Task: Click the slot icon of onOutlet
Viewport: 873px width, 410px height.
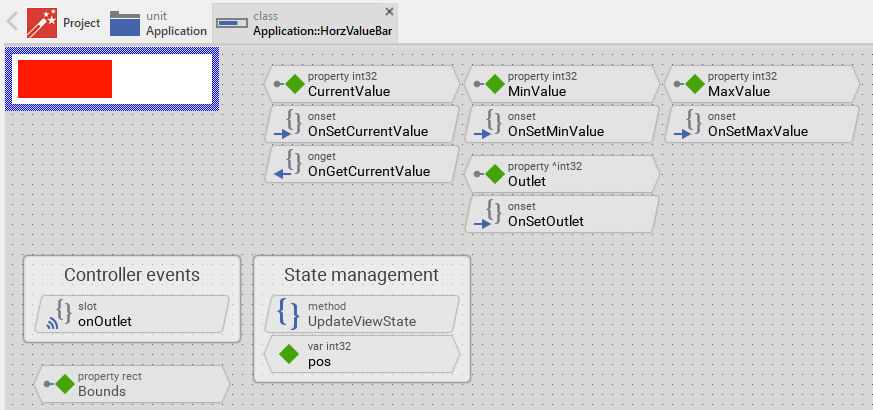Action: tap(62, 313)
